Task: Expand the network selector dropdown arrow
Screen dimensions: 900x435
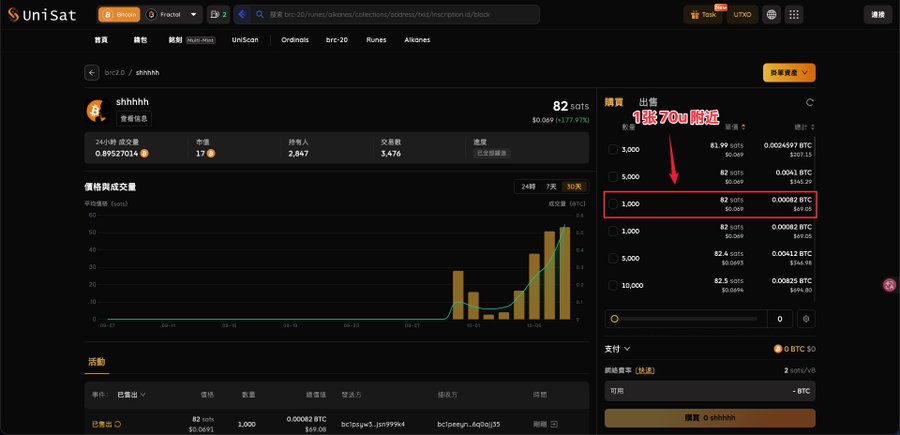Action: (x=194, y=15)
